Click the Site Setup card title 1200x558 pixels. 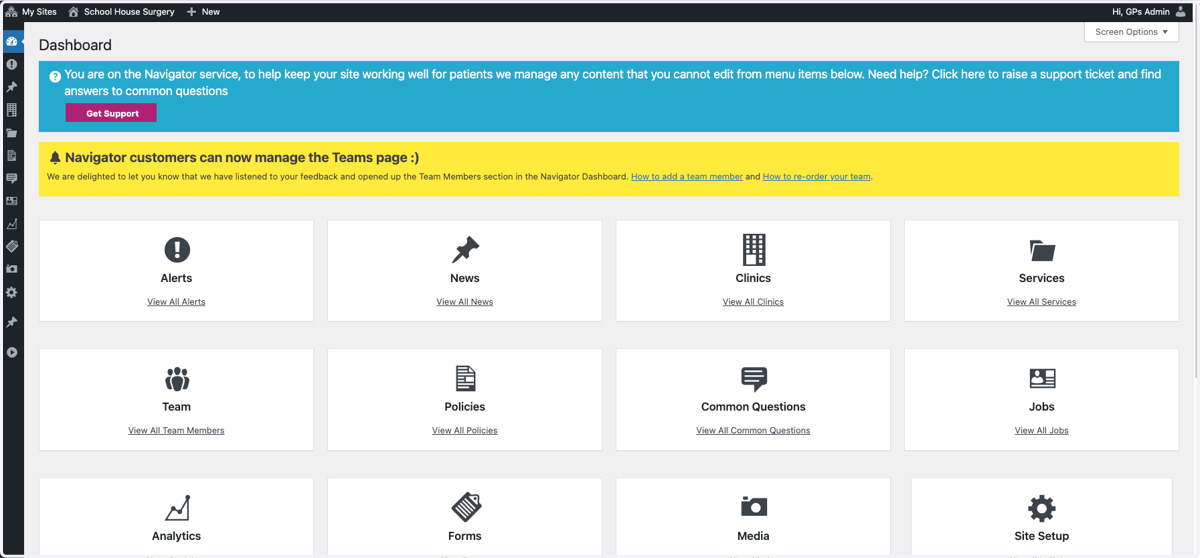(1042, 536)
